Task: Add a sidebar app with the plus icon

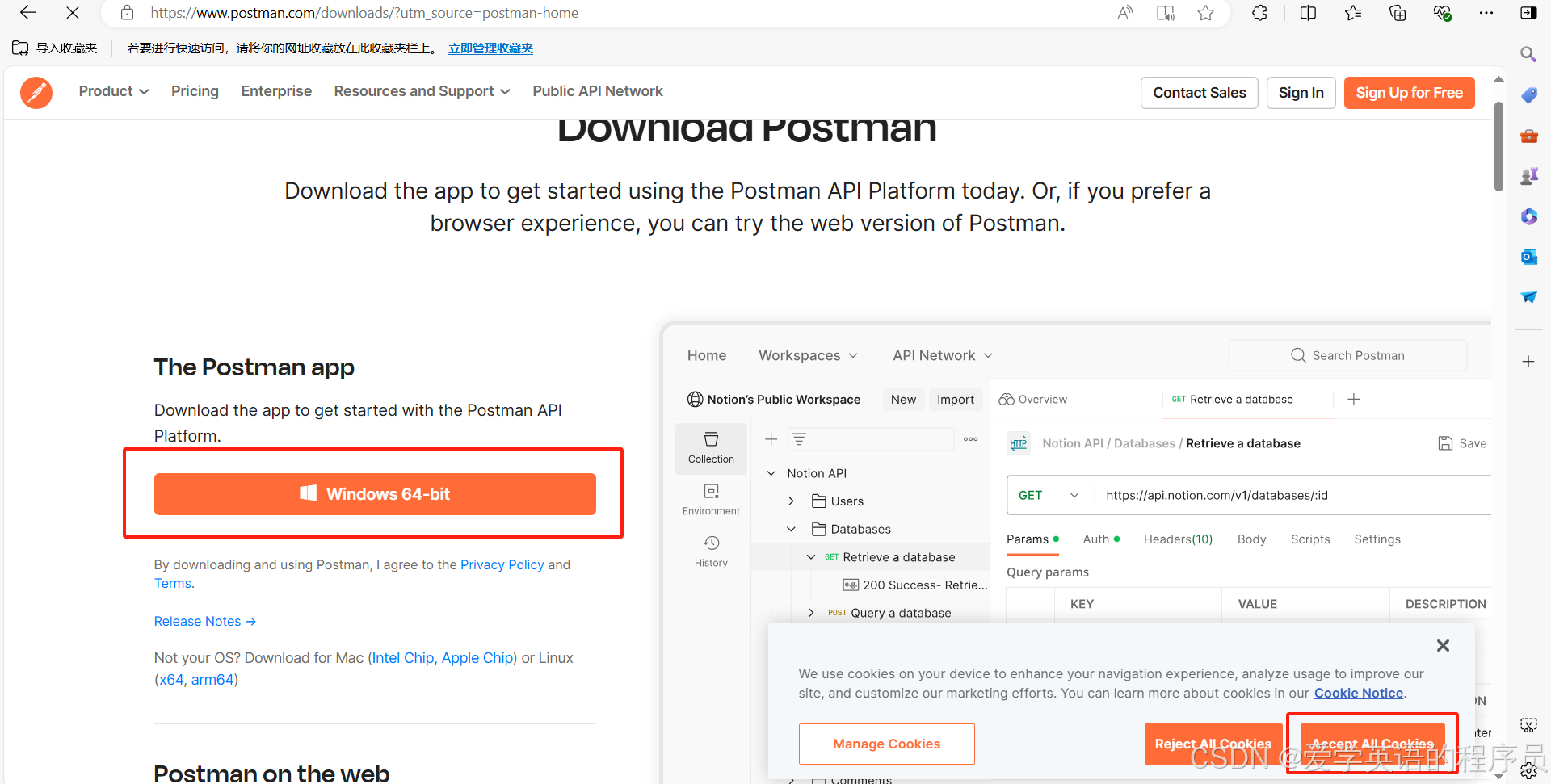Action: pyautogui.click(x=1528, y=362)
